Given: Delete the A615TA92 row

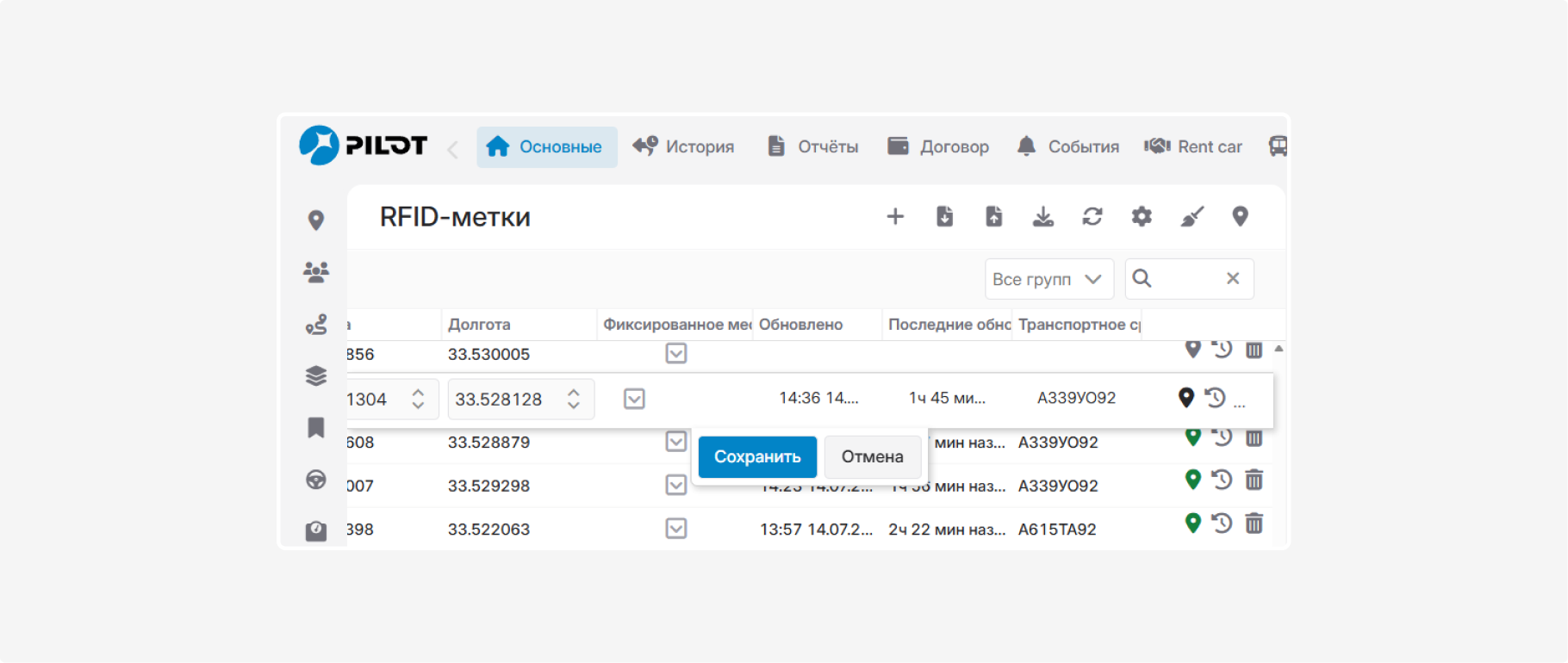Looking at the screenshot, I should (1254, 524).
